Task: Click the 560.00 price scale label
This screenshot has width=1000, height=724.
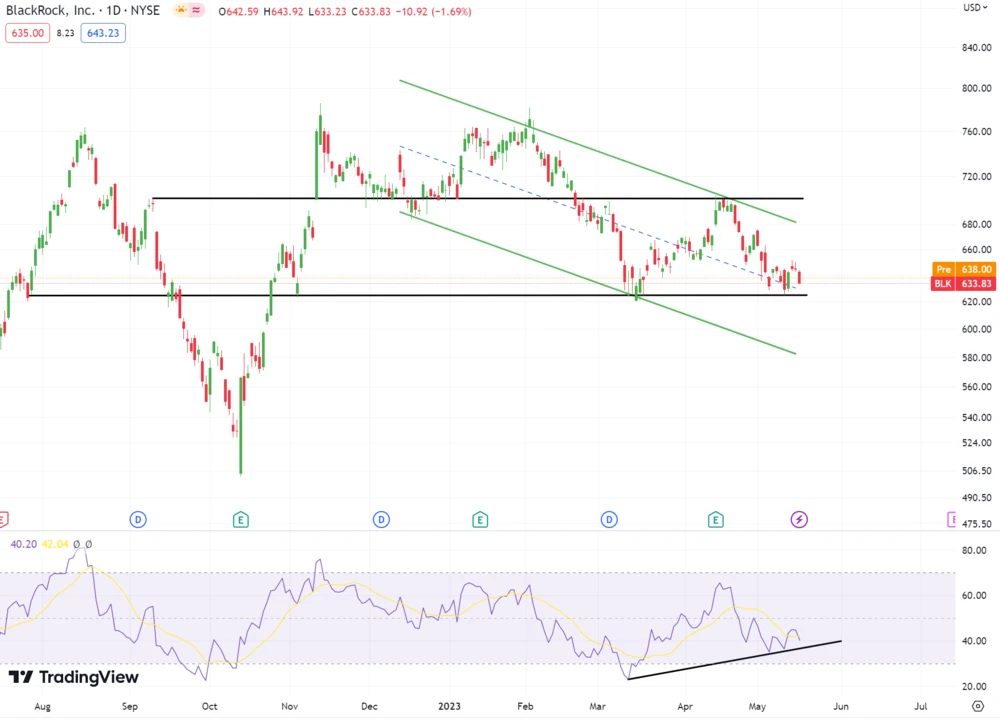Action: 976,387
